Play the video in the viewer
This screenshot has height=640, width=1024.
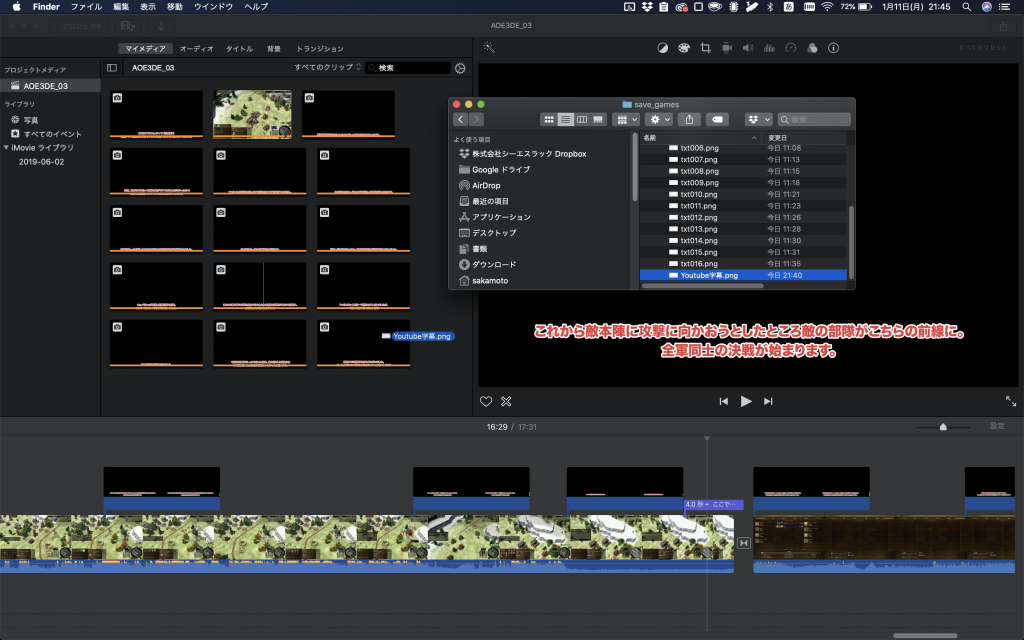coord(746,401)
